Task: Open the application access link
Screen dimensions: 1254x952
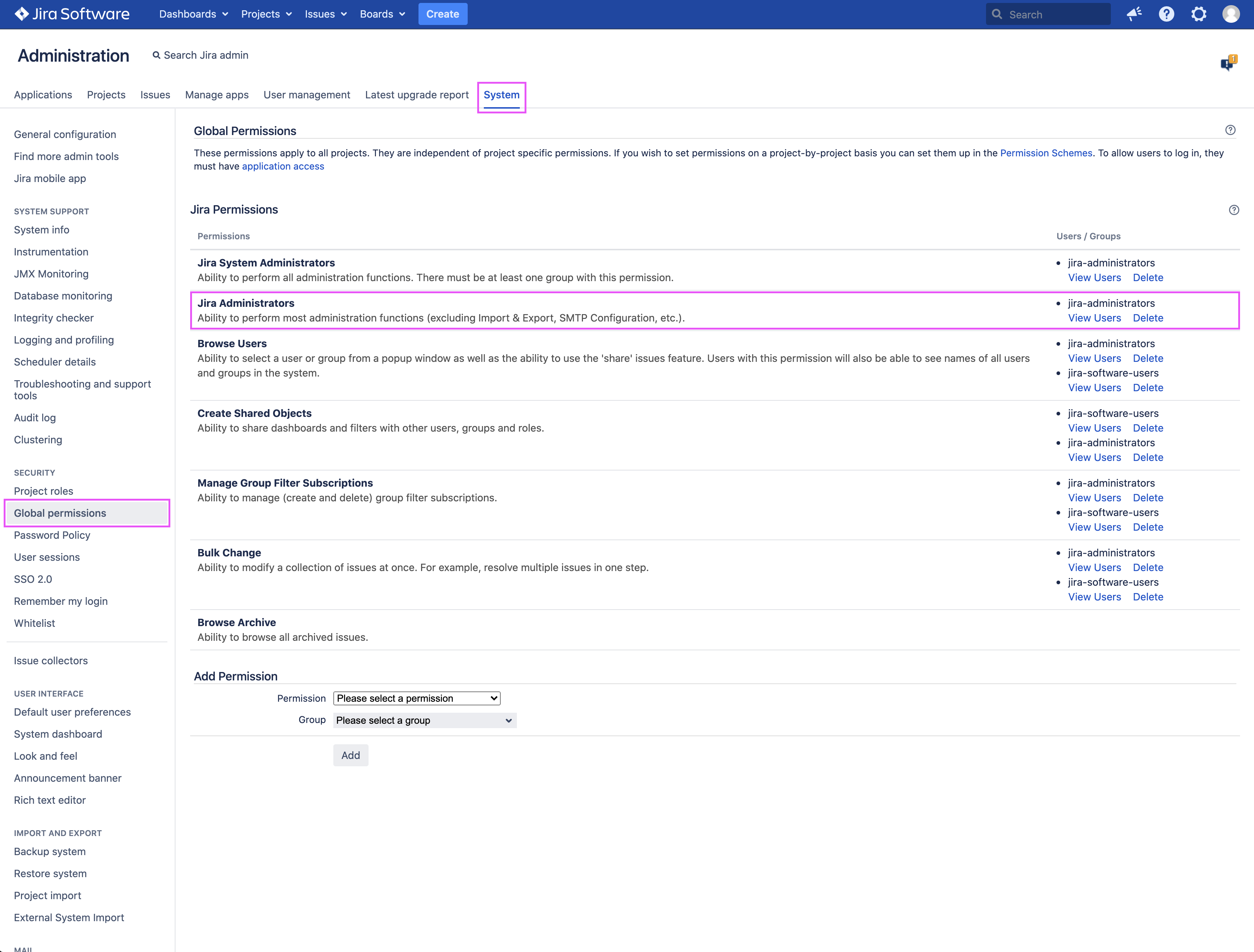Action: [283, 167]
